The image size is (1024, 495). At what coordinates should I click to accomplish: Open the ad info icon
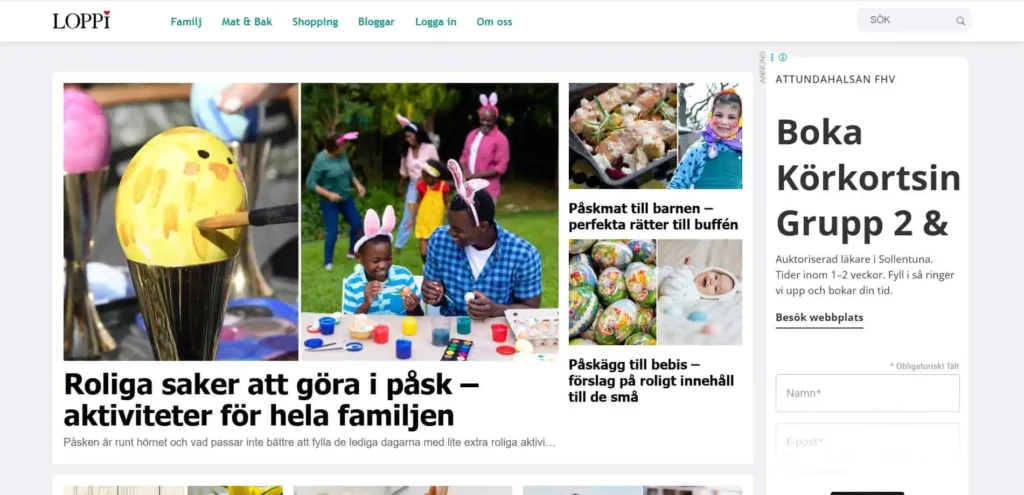coord(782,57)
